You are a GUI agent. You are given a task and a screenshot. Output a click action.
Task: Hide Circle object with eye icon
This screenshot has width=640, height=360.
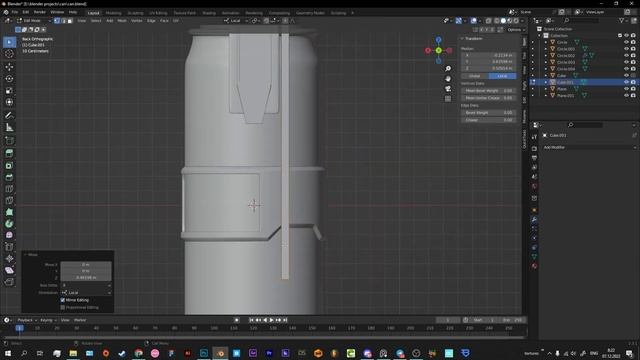pos(626,42)
